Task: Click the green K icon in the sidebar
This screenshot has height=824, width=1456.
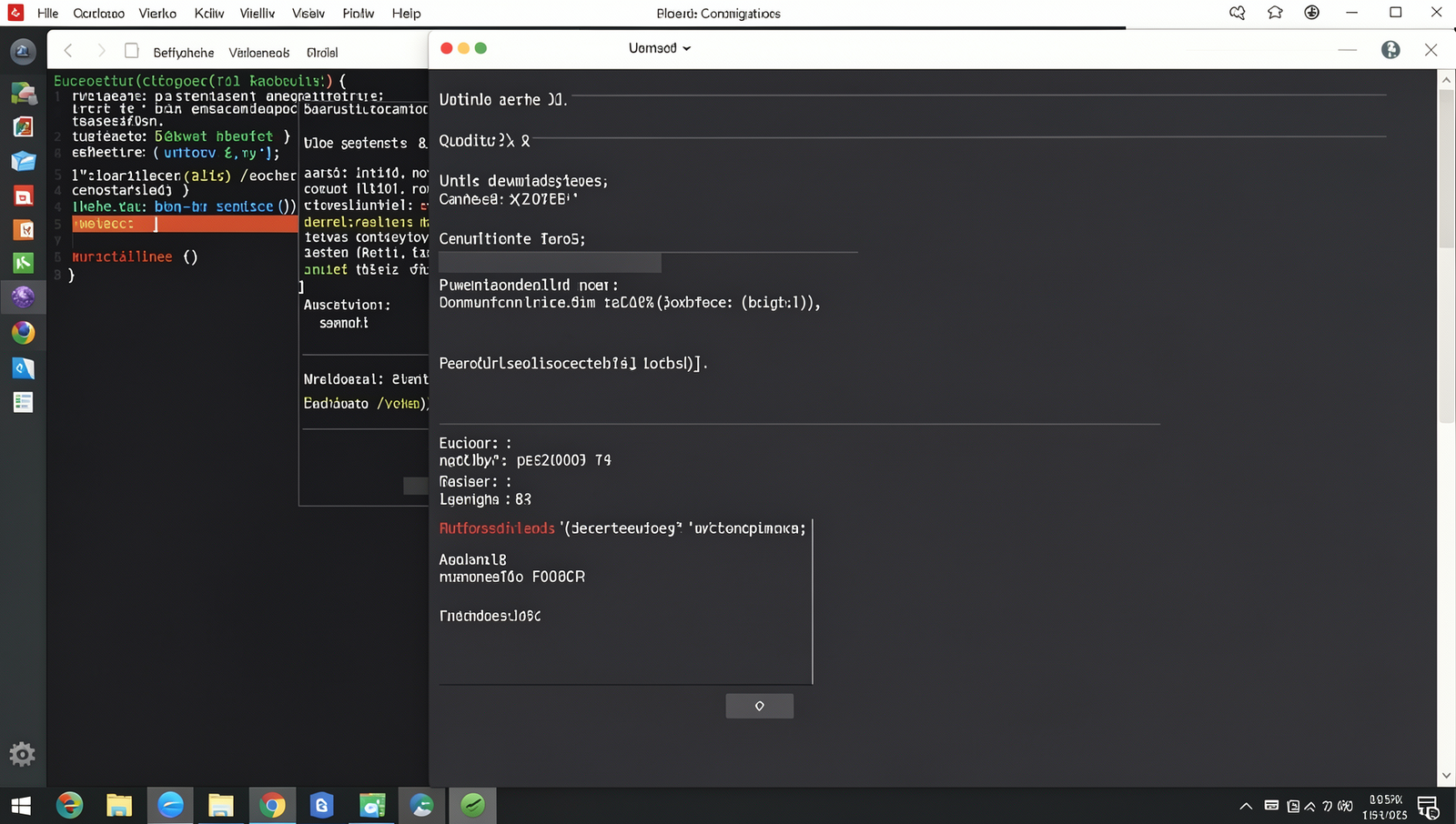Action: click(23, 263)
